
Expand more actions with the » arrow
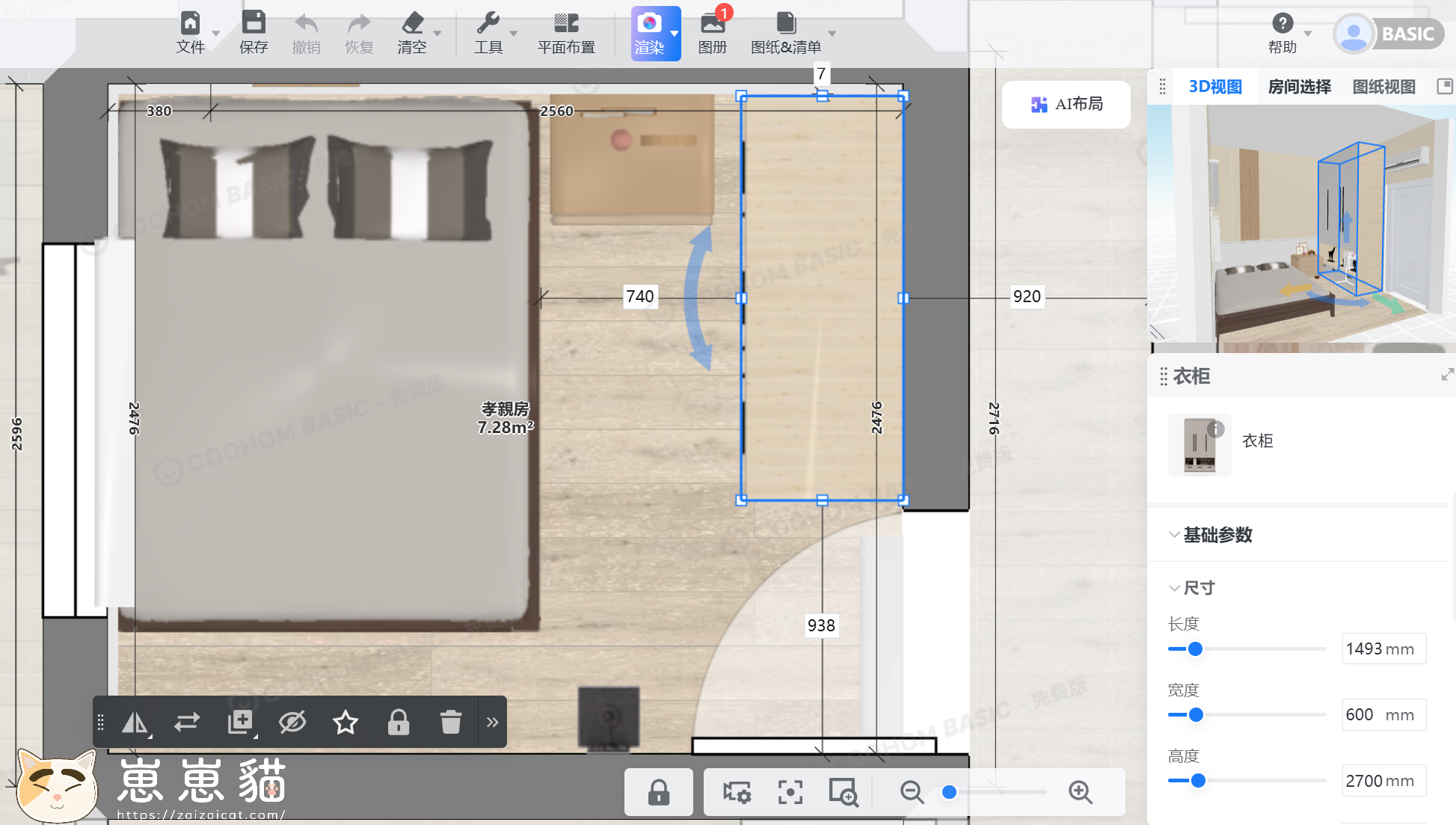tap(492, 722)
